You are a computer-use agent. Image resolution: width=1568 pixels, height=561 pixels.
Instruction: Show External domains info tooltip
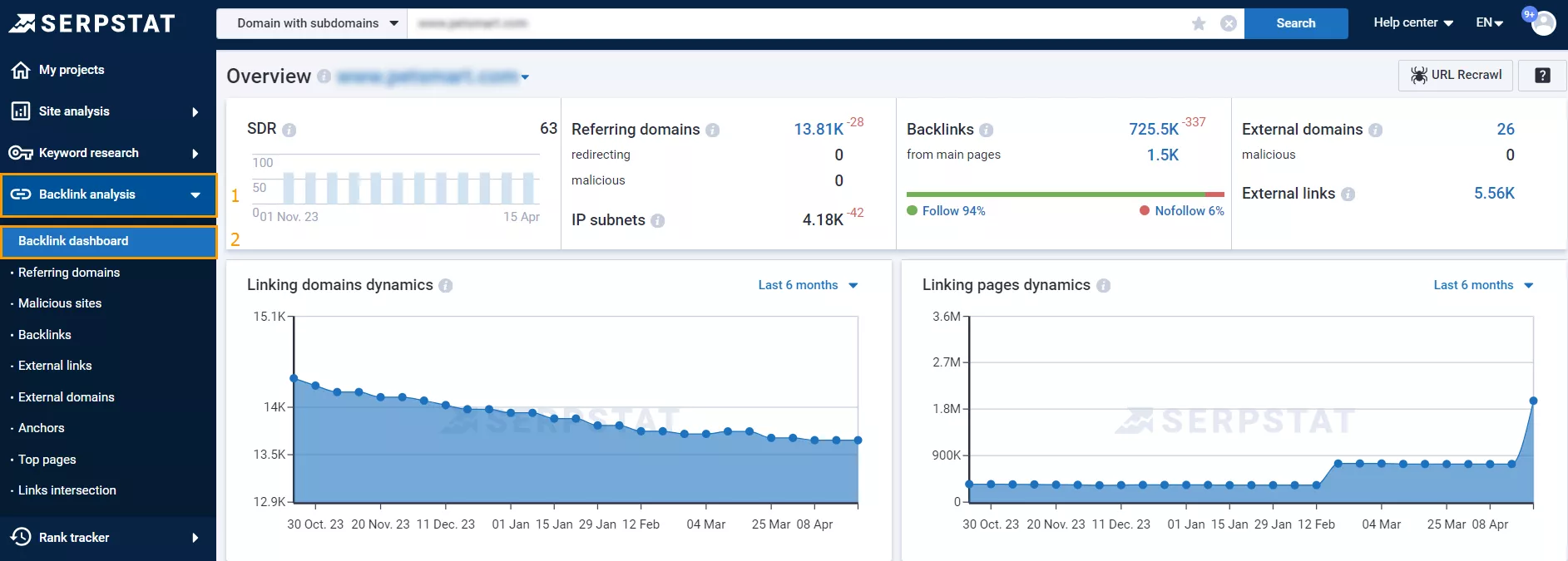tap(1376, 130)
